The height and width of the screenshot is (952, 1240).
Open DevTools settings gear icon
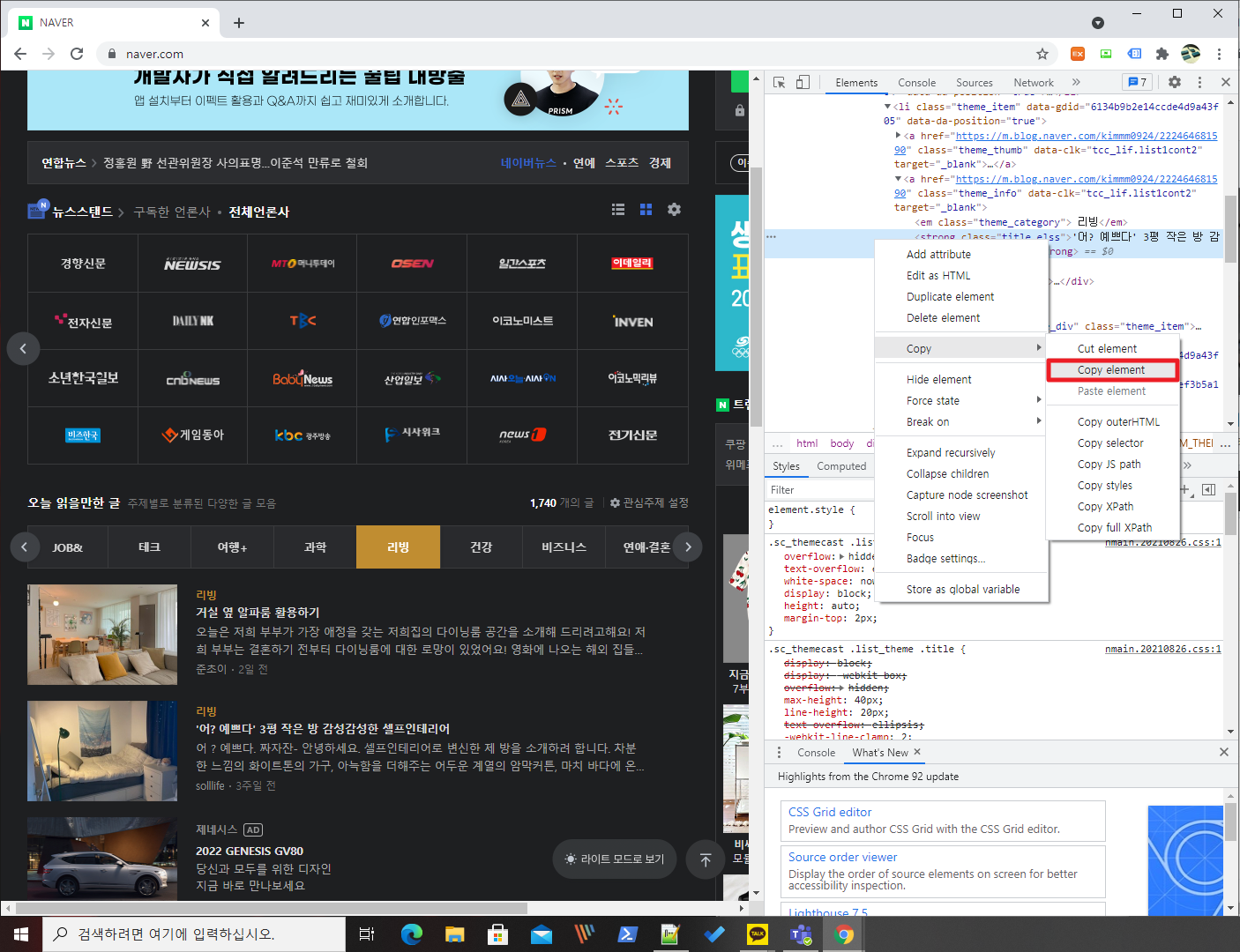1175,82
